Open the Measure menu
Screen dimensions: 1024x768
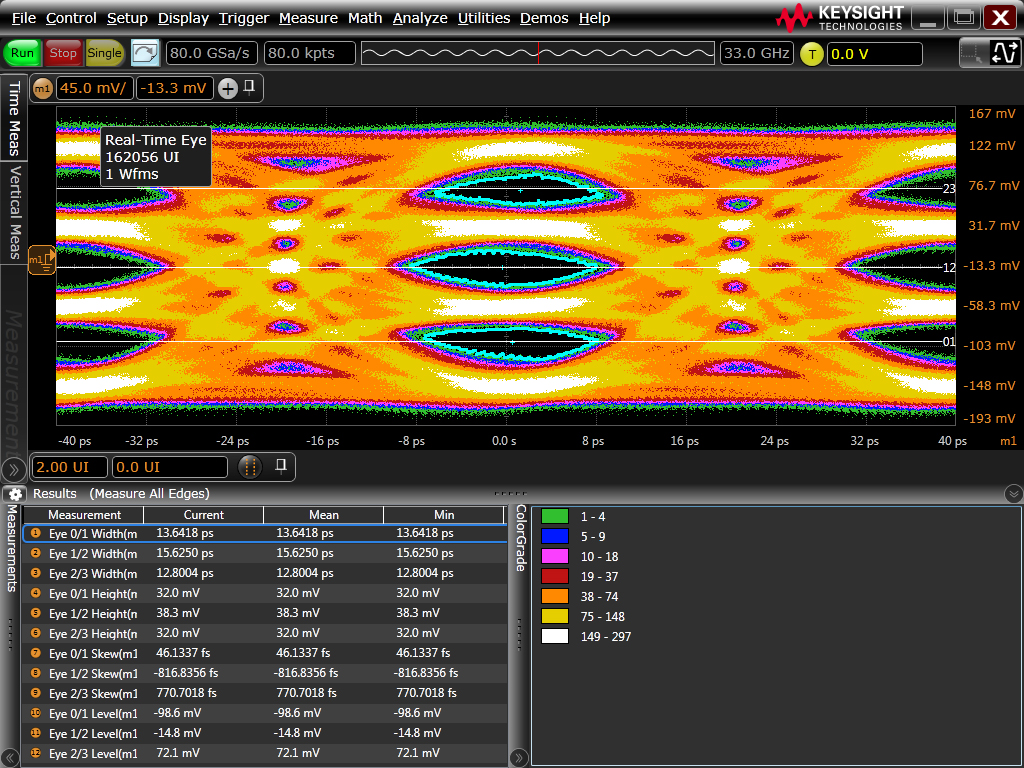point(308,18)
